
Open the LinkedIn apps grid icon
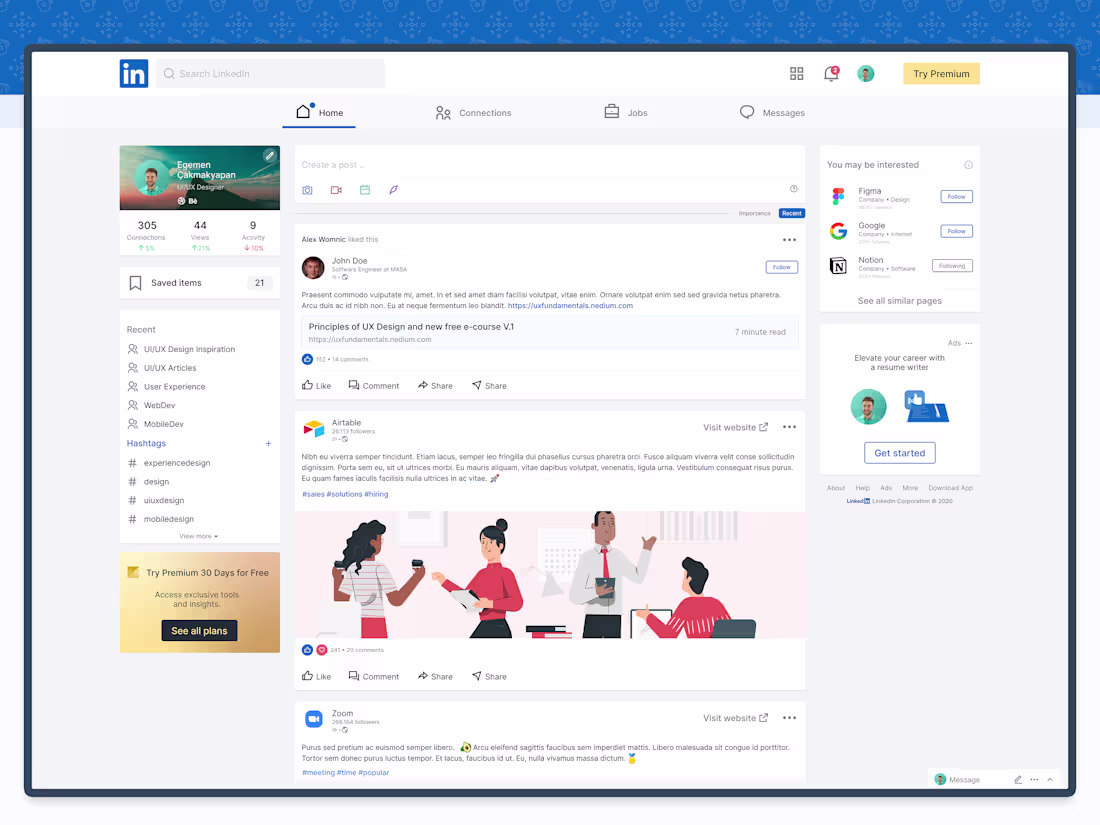(796, 73)
